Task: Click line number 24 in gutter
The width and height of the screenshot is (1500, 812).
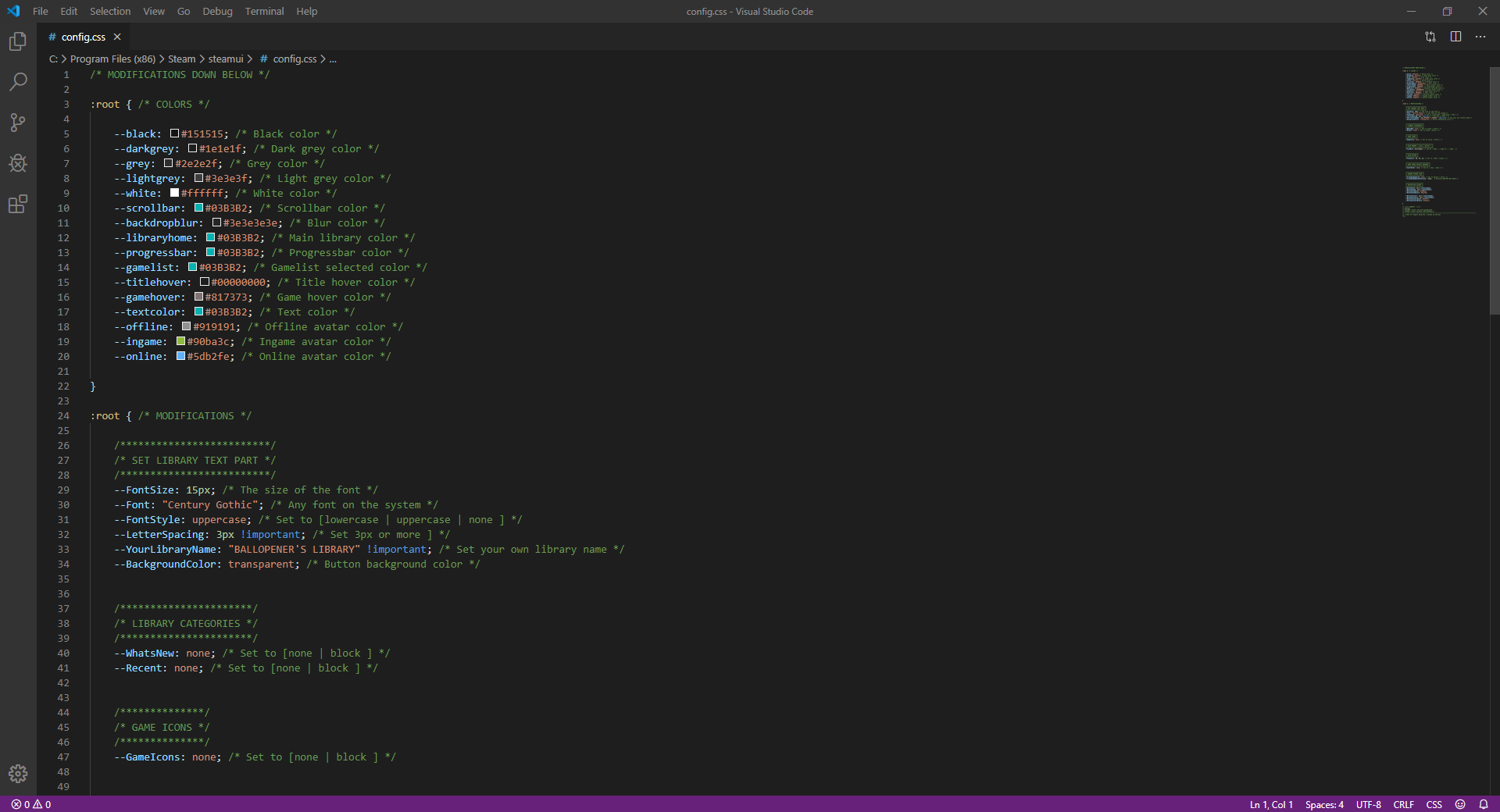Action: 63,416
